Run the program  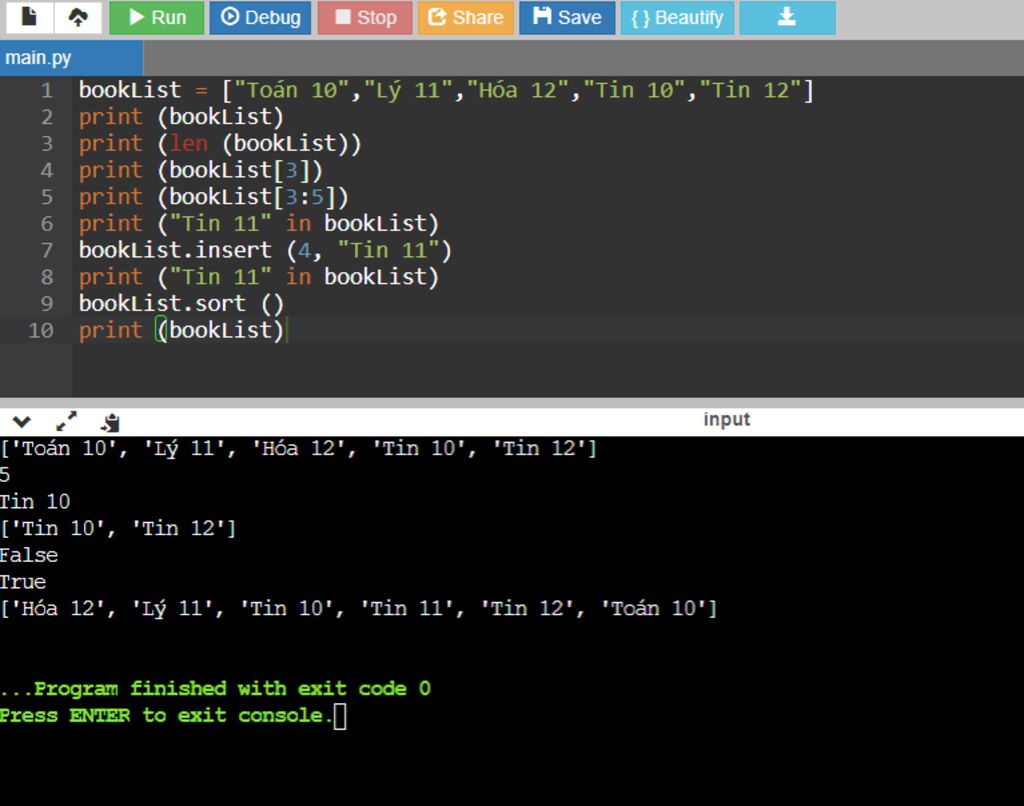pyautogui.click(x=157, y=18)
